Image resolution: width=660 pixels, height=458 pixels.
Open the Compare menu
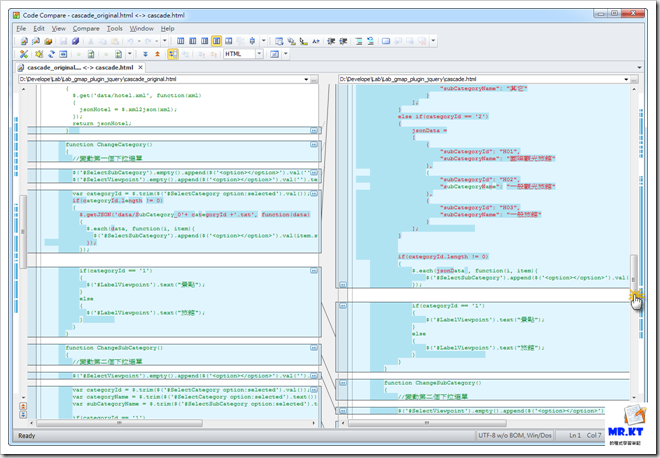click(x=86, y=28)
